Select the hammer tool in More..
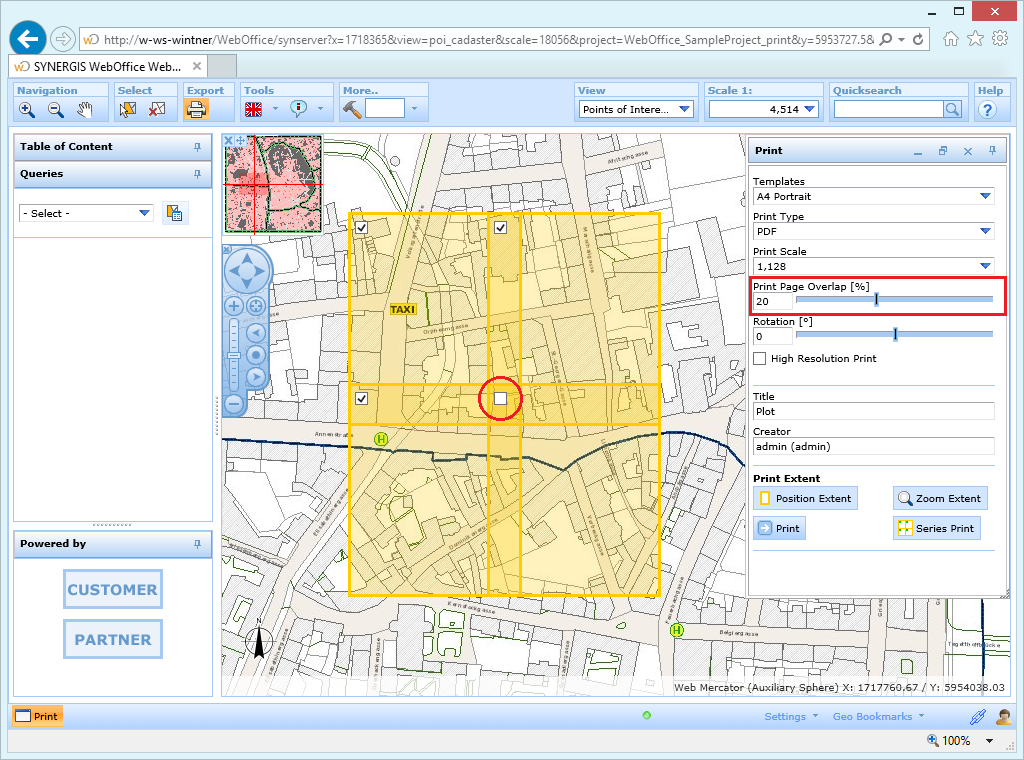This screenshot has width=1024, height=760. (351, 110)
